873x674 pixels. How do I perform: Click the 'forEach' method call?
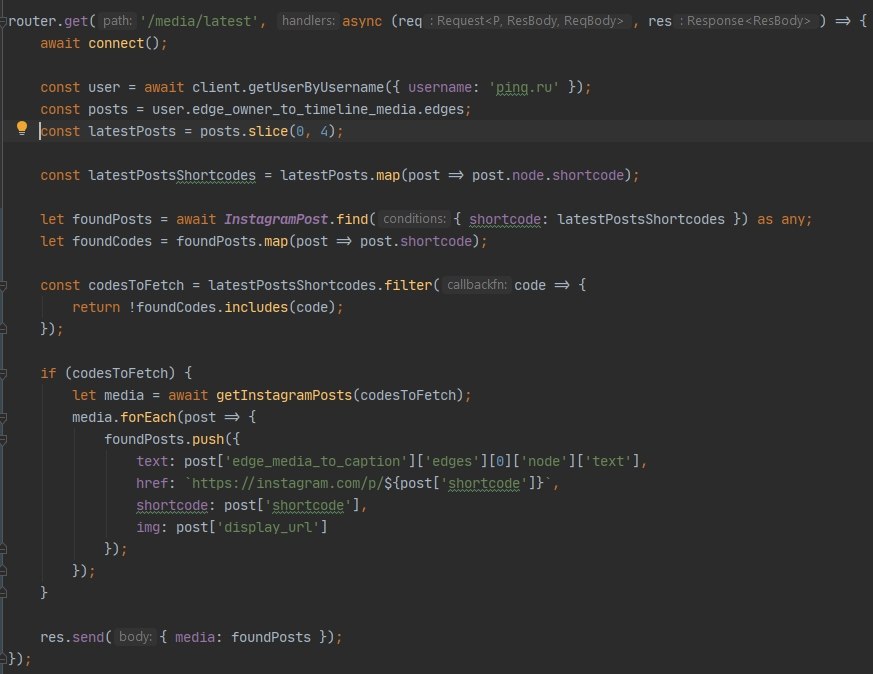(148, 417)
